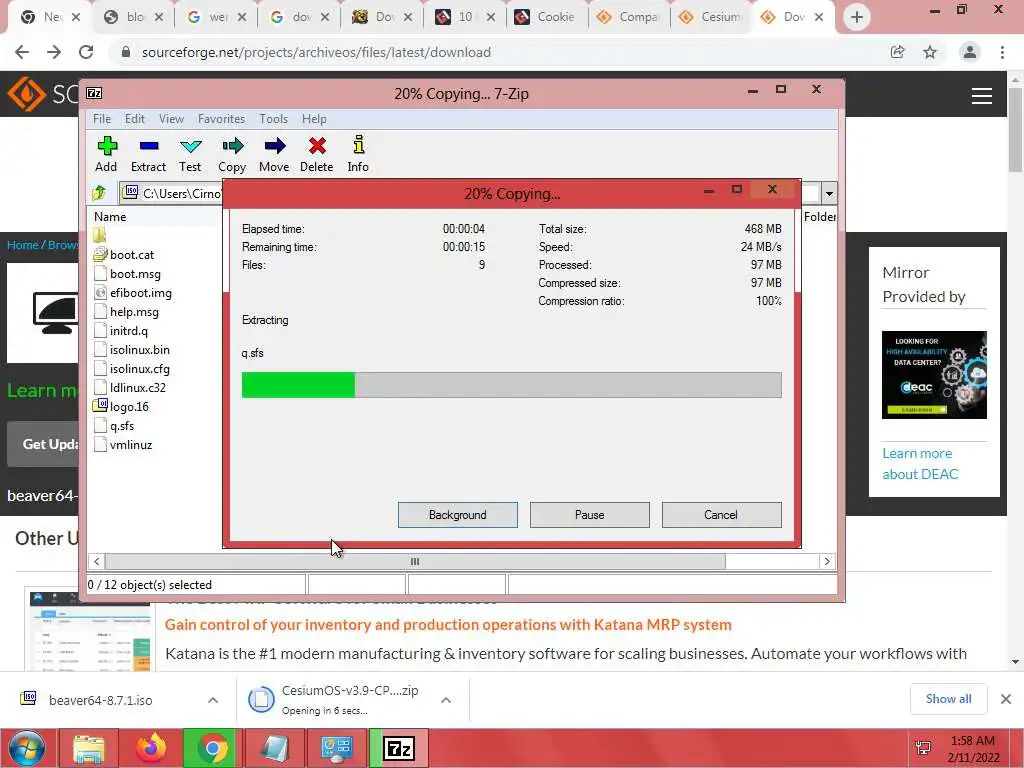Switch to the Cookie tab
1024x768 pixels.
coord(546,17)
